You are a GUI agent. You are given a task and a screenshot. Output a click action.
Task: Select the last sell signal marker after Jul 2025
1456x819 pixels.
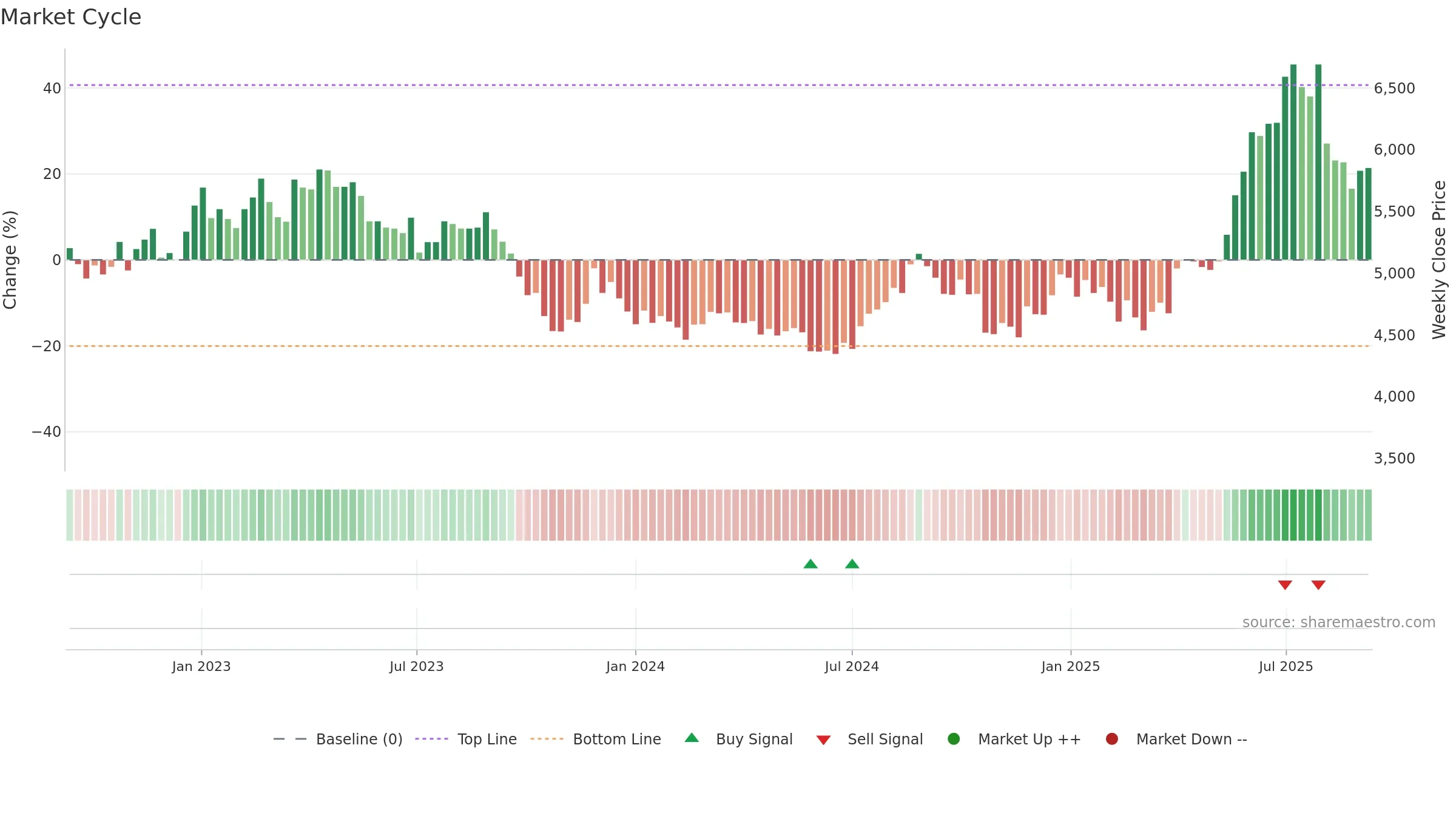(1318, 585)
